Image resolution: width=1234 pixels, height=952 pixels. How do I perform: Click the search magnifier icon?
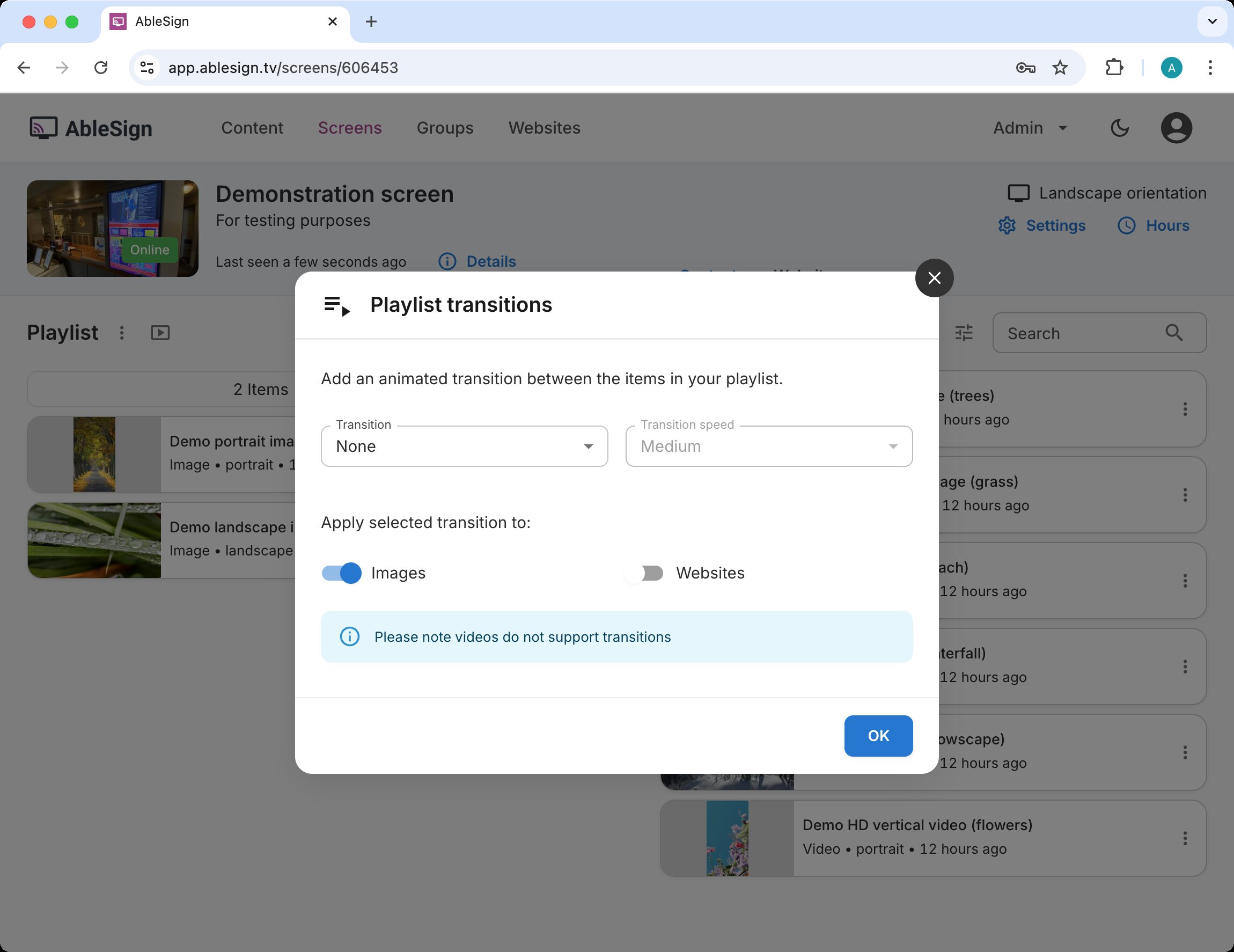[x=1174, y=333]
